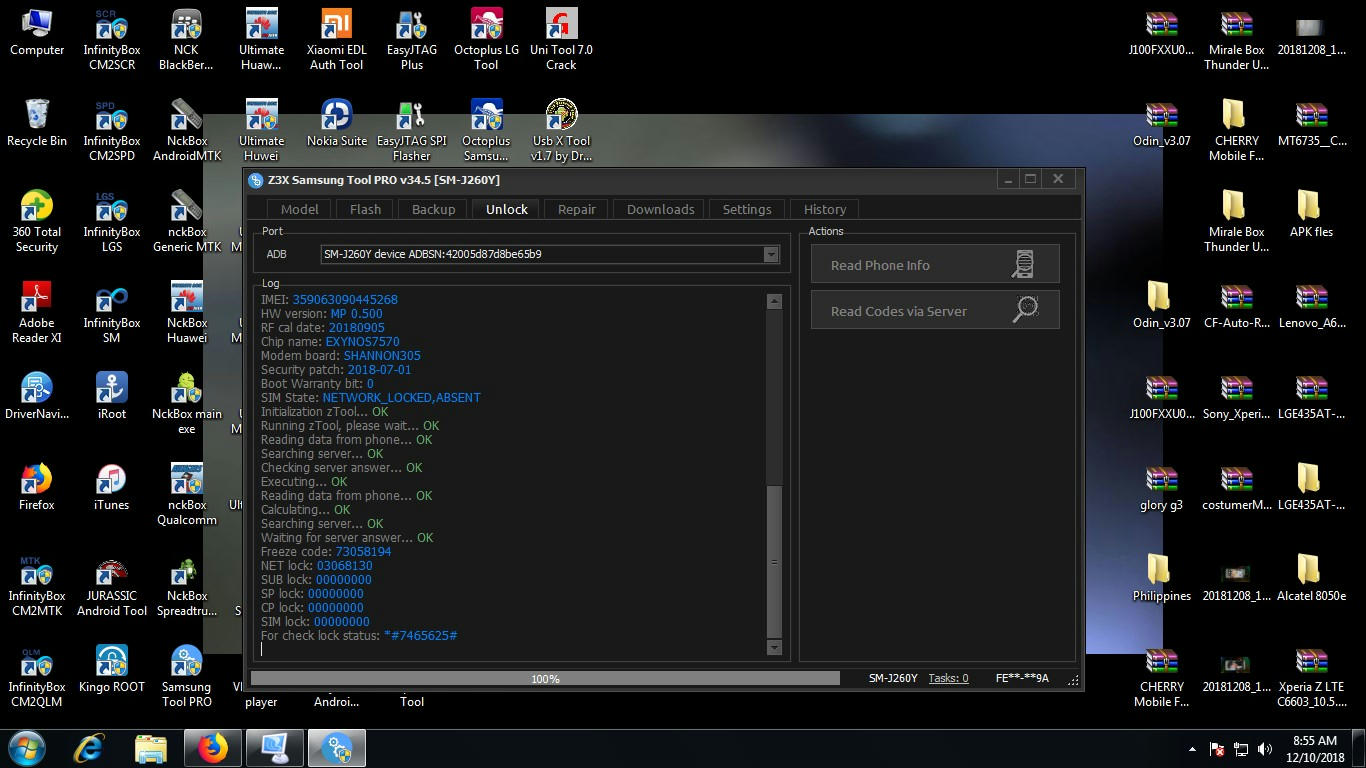
Task: Click the InfinityBox CM2QLM desktop icon
Action: pos(37,677)
